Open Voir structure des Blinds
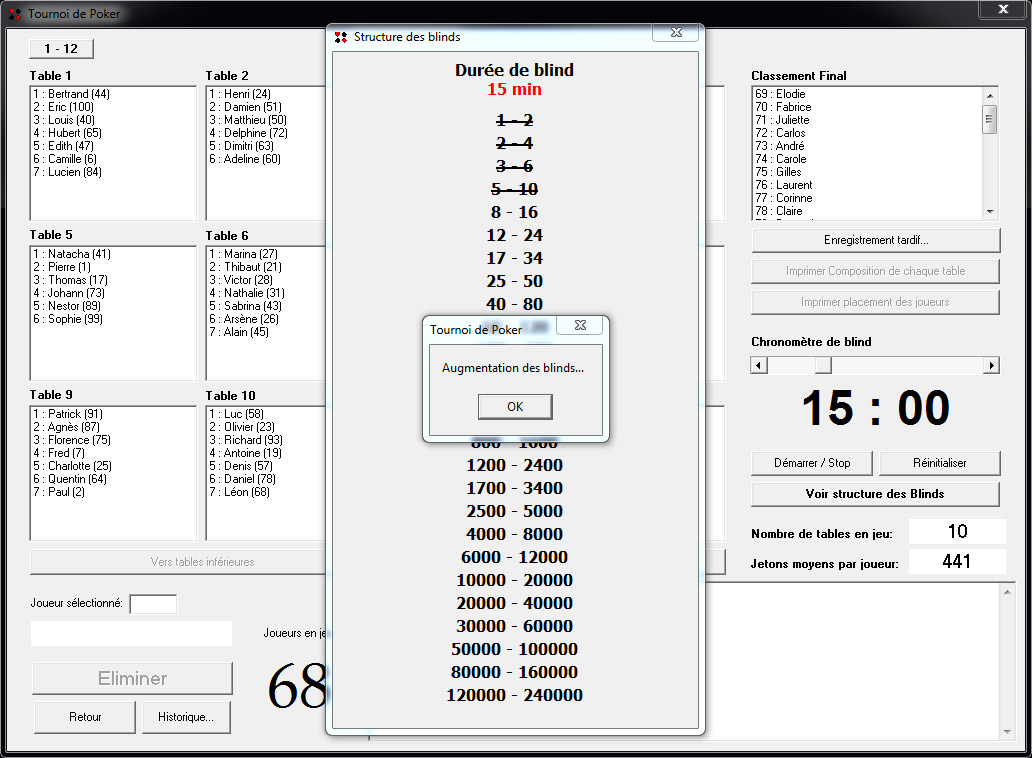The image size is (1032, 758). 875,494
